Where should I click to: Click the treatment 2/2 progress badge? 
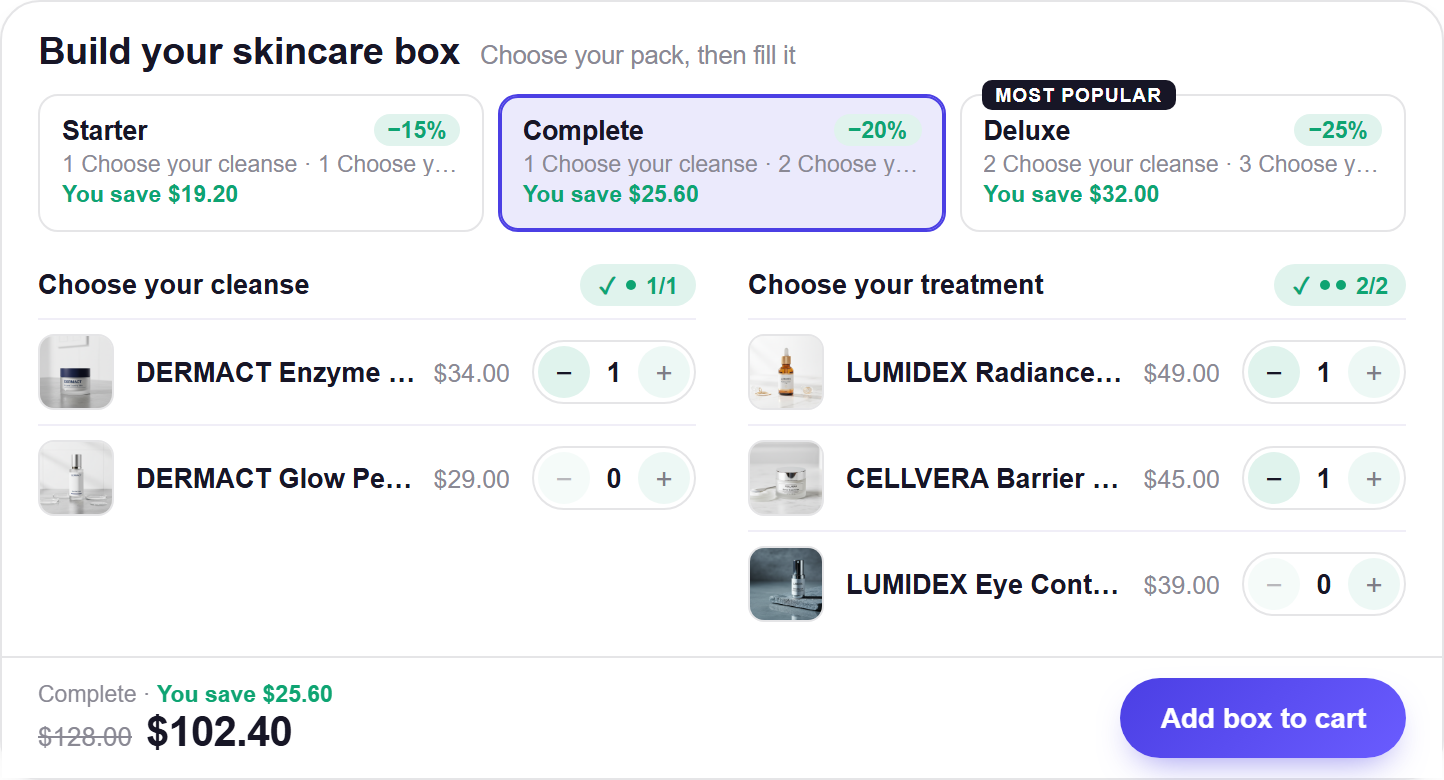1340,286
